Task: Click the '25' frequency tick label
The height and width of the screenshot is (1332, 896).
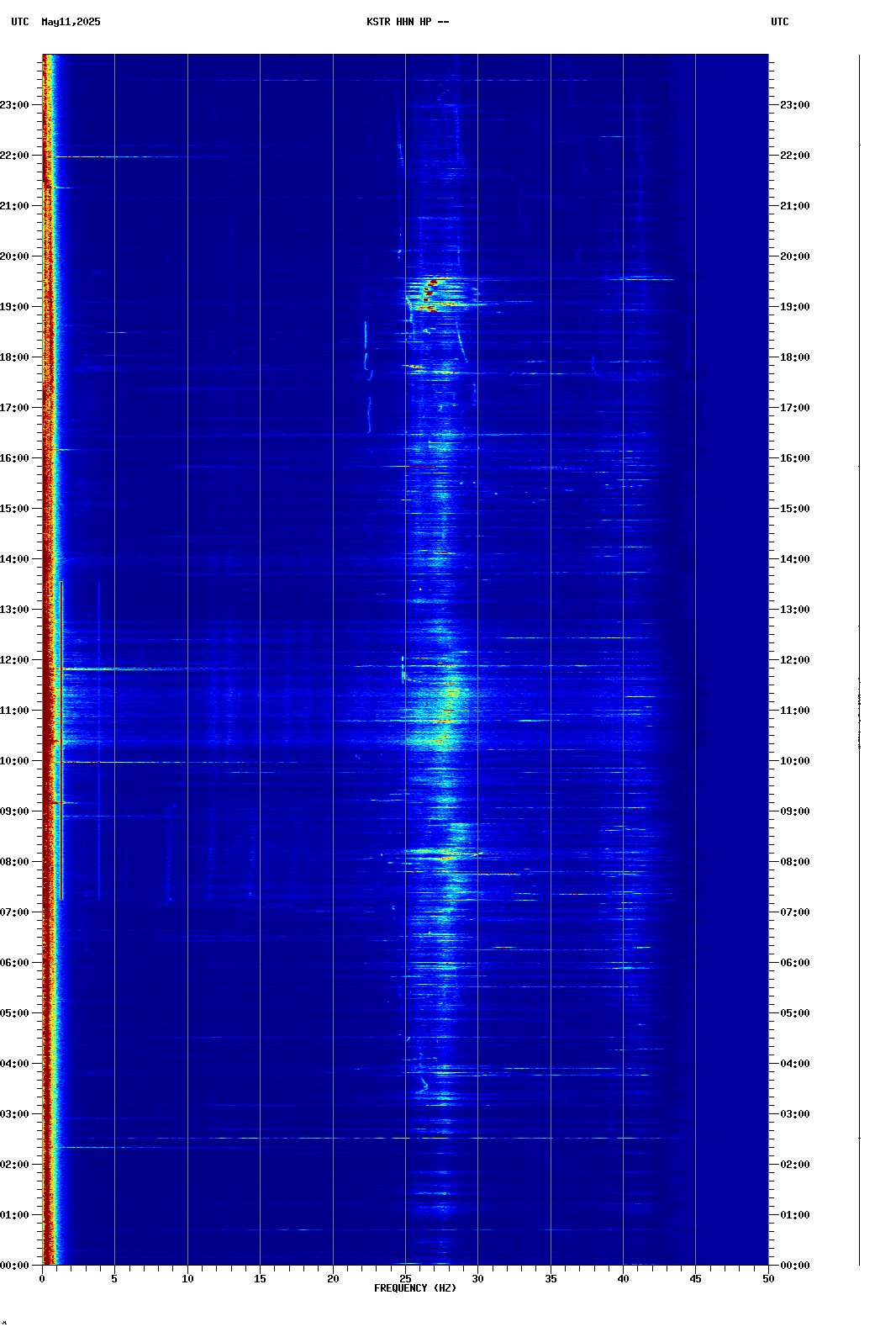Action: click(405, 1279)
